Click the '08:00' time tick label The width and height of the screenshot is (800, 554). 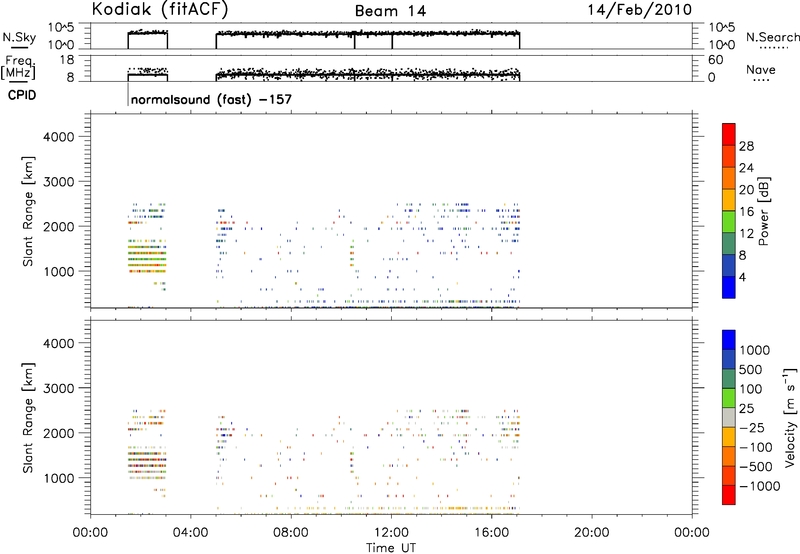pos(291,532)
